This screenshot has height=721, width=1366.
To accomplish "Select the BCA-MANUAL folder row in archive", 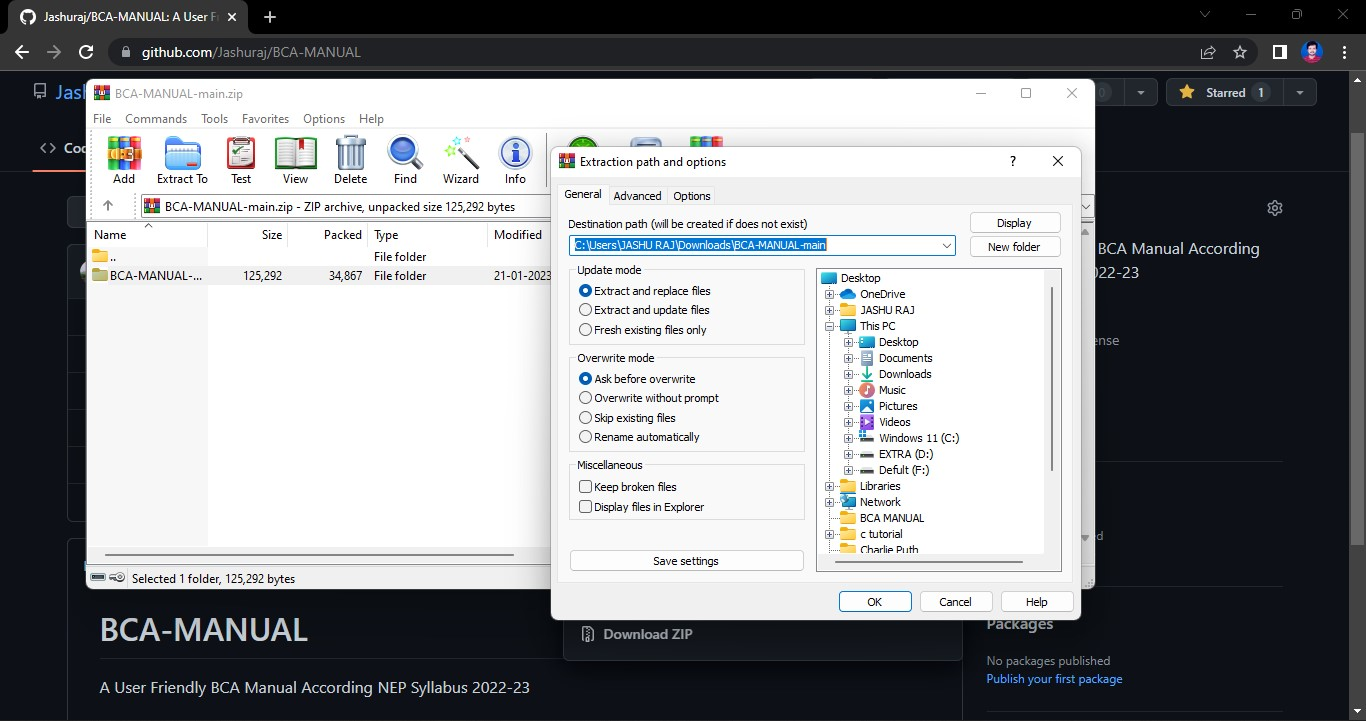I will [317, 275].
